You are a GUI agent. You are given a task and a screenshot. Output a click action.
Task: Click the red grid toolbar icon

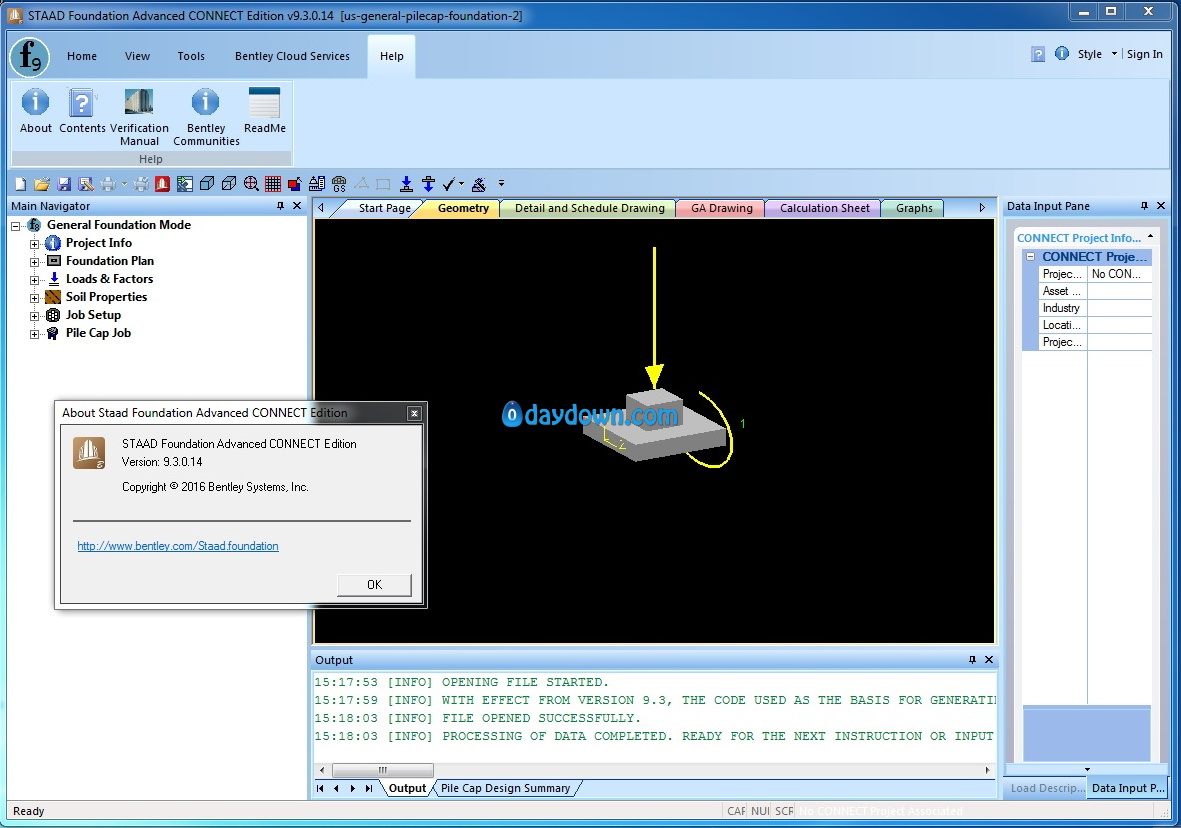(273, 184)
